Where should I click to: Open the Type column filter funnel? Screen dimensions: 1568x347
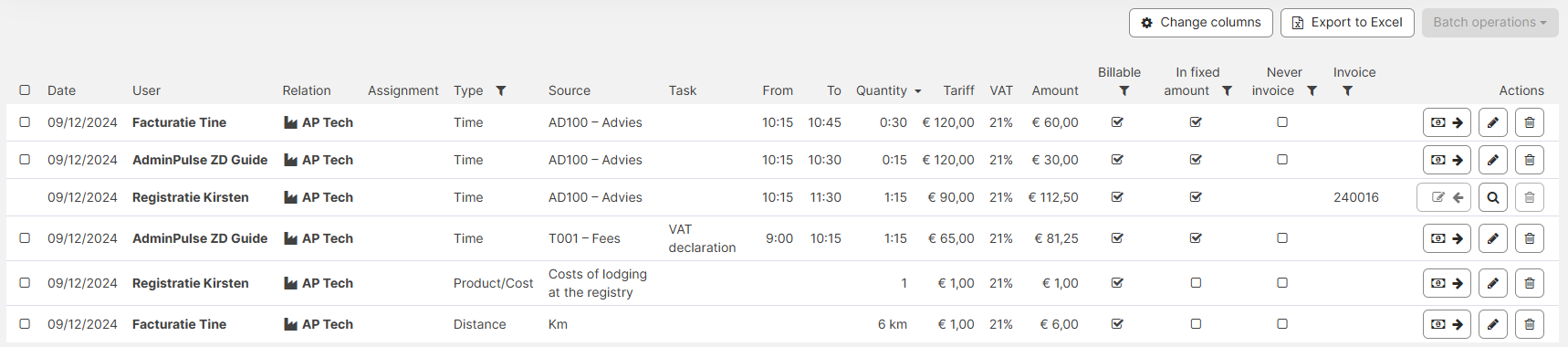[x=501, y=90]
